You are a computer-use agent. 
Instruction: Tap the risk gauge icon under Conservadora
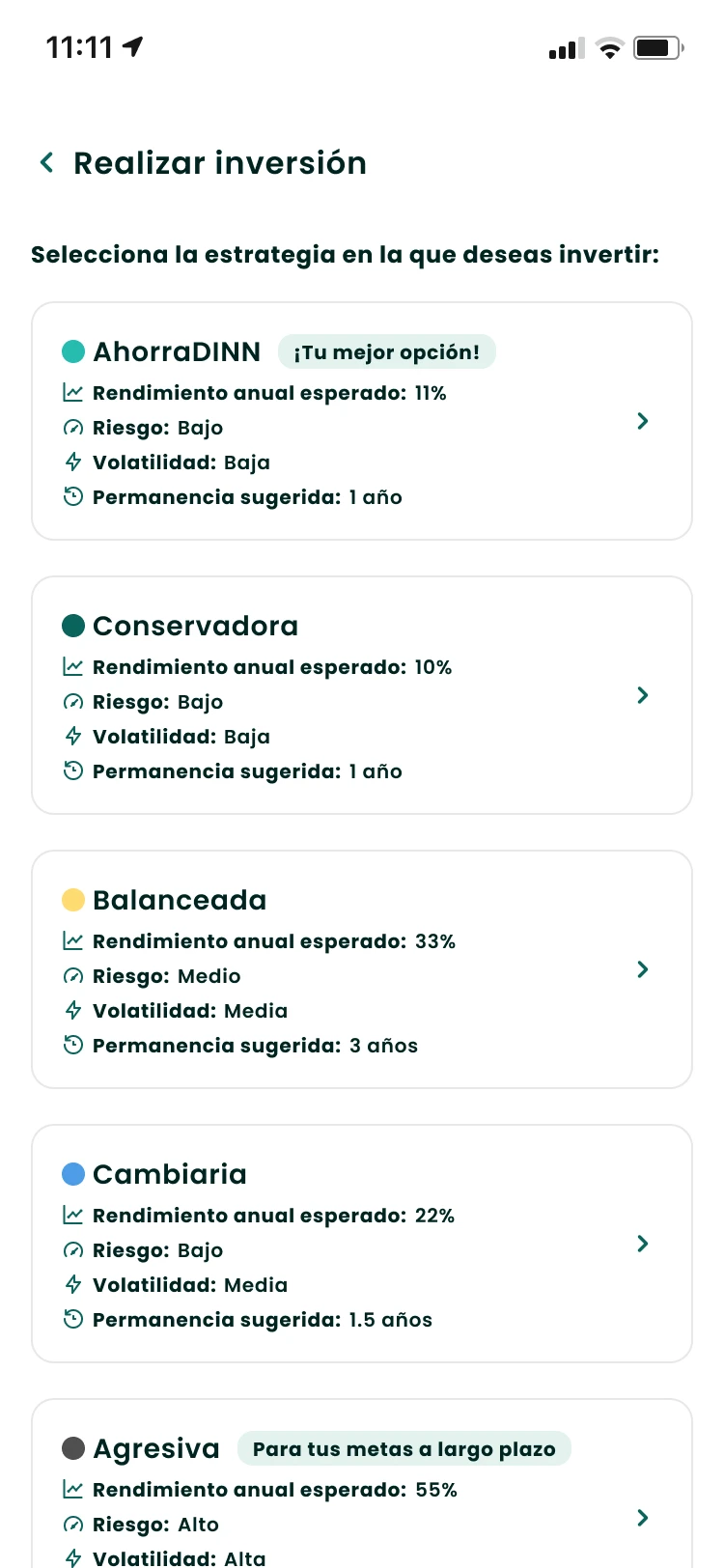pyautogui.click(x=72, y=702)
